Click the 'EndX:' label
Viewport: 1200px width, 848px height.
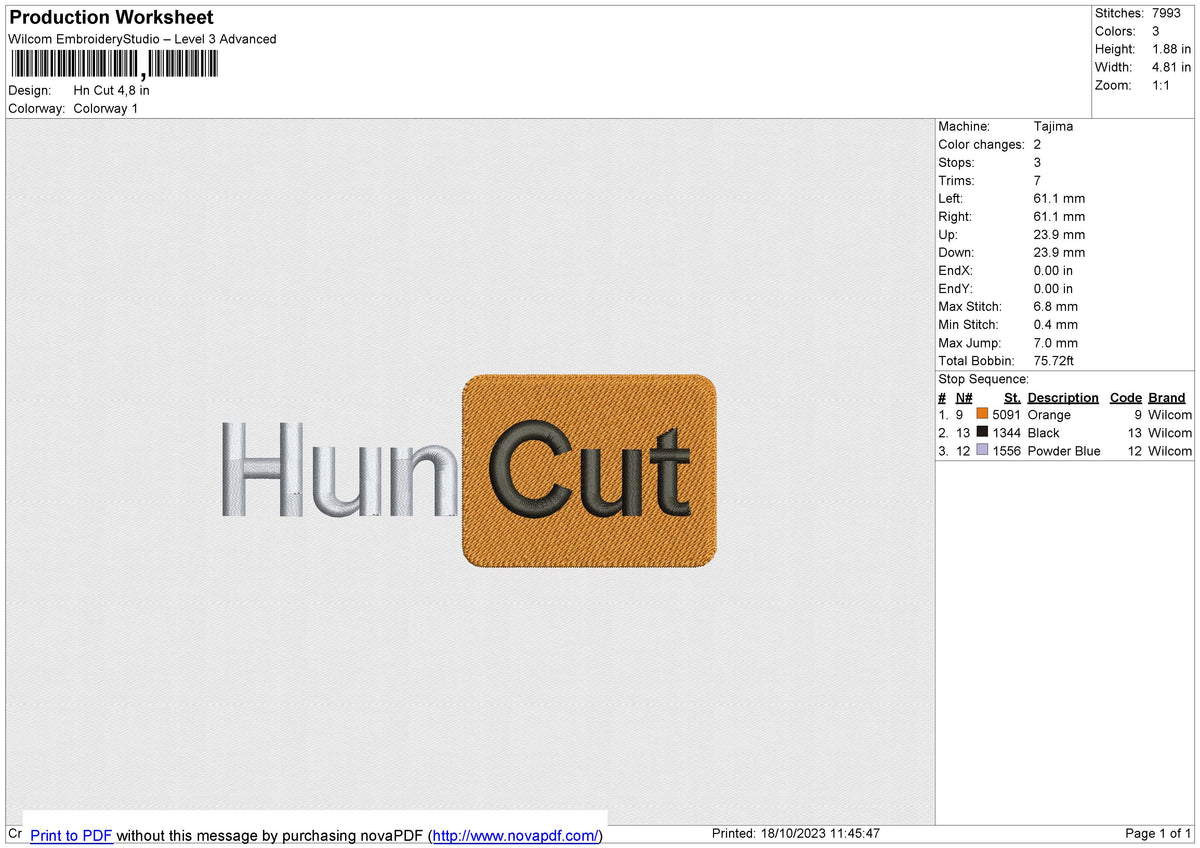coord(955,270)
